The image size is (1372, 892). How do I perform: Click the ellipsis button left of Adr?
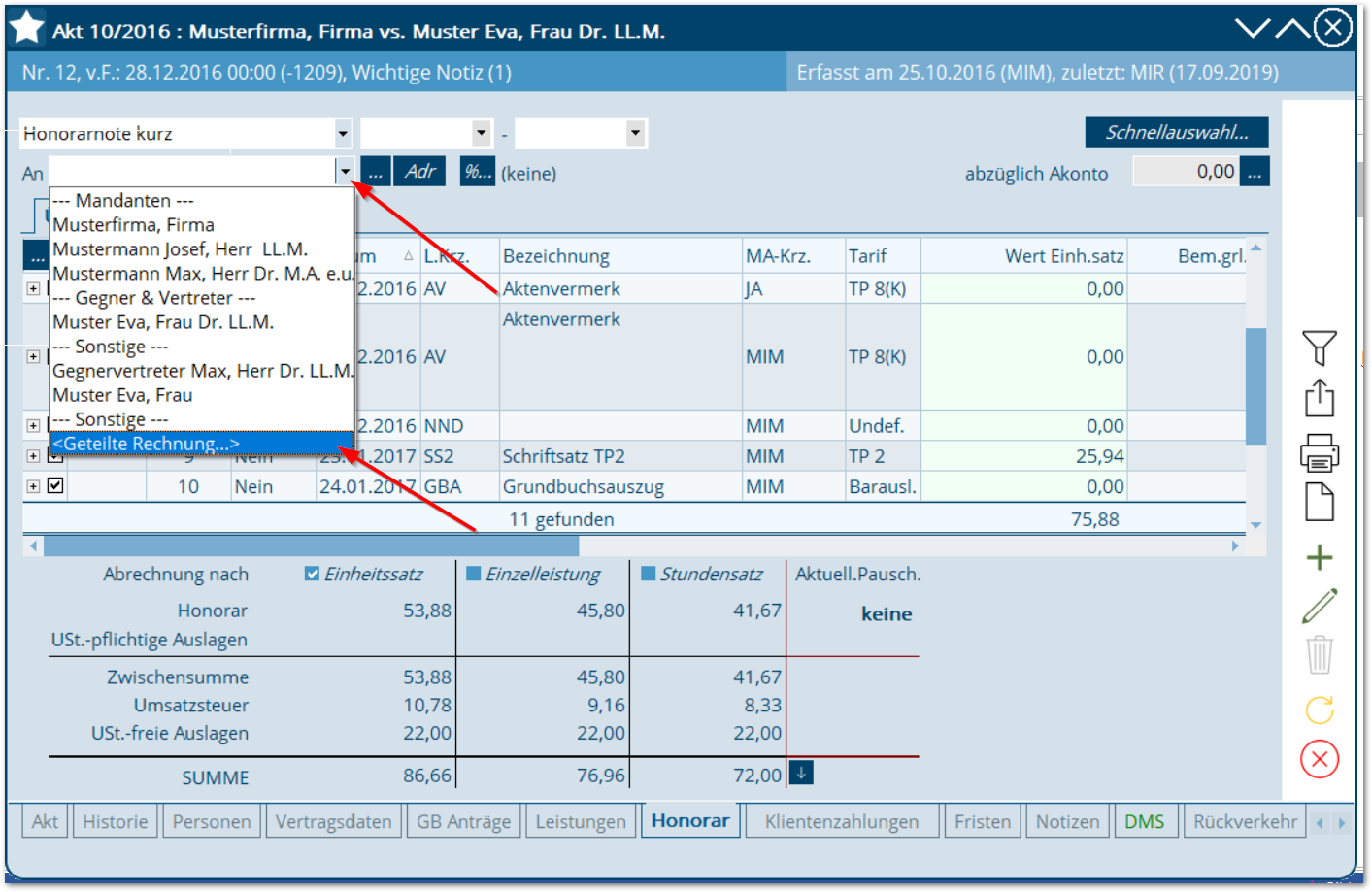point(376,172)
